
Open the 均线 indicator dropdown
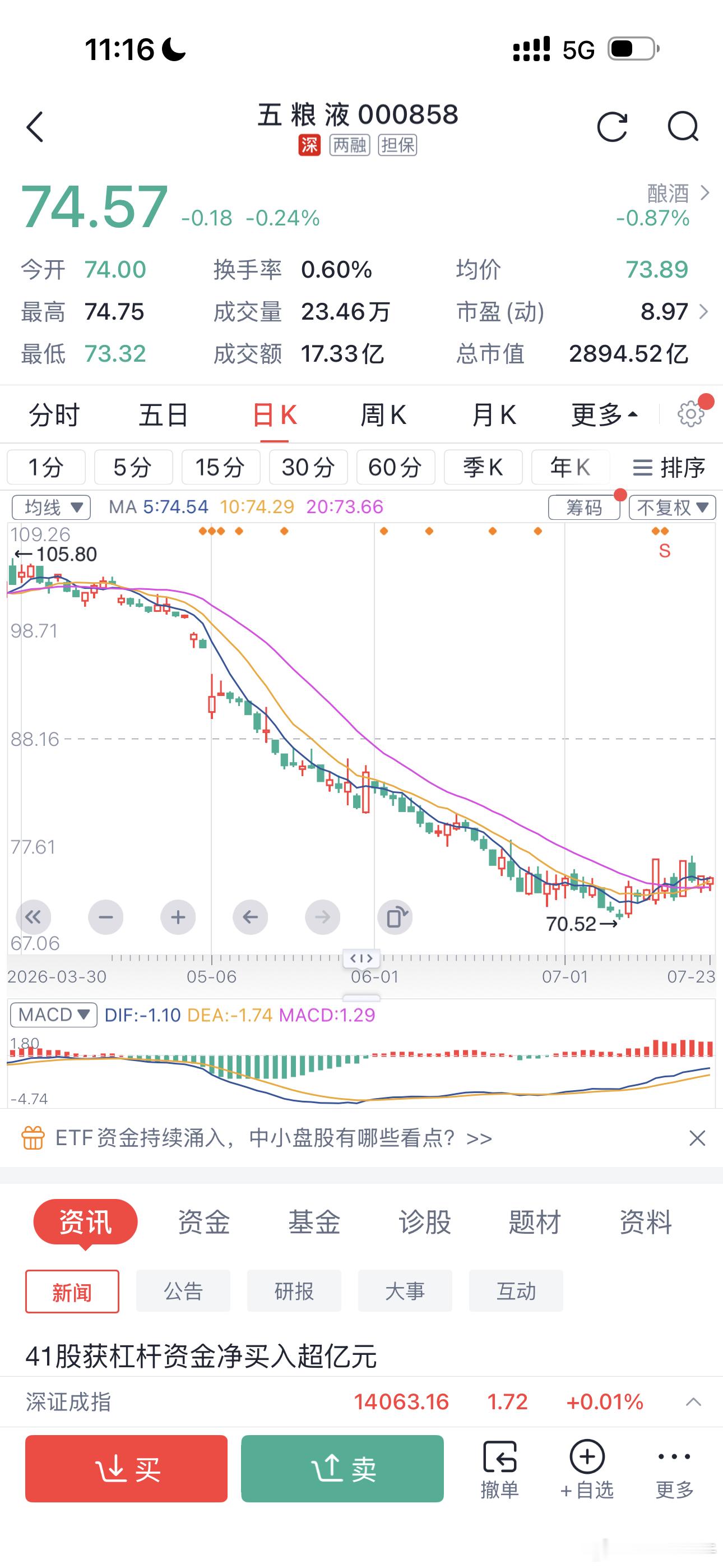tap(51, 507)
